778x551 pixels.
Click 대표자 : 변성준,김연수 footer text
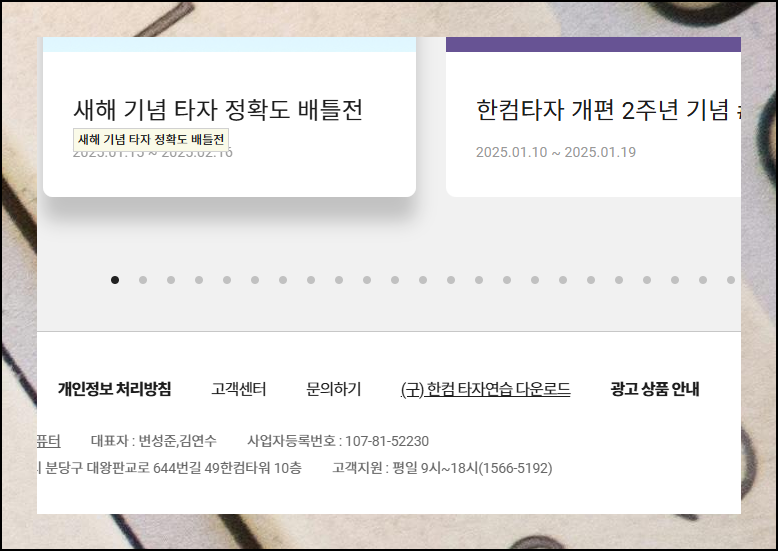coord(154,441)
